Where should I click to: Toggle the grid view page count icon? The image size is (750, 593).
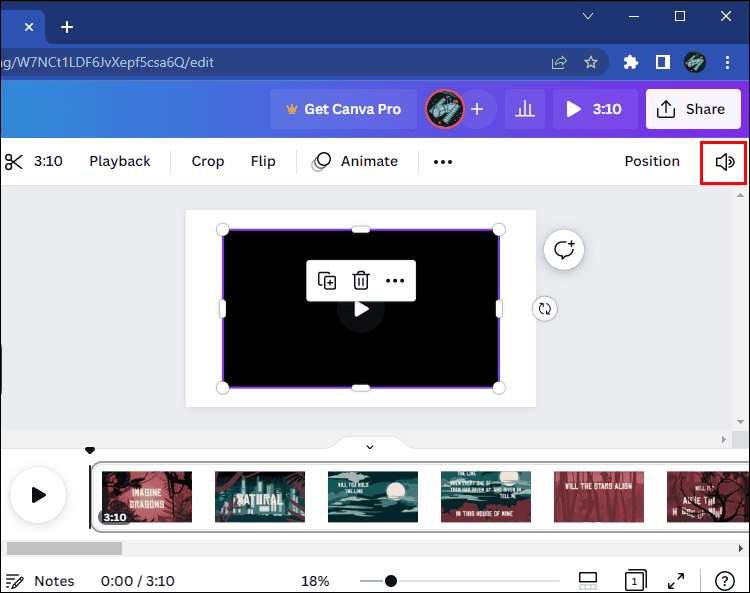coord(634,581)
